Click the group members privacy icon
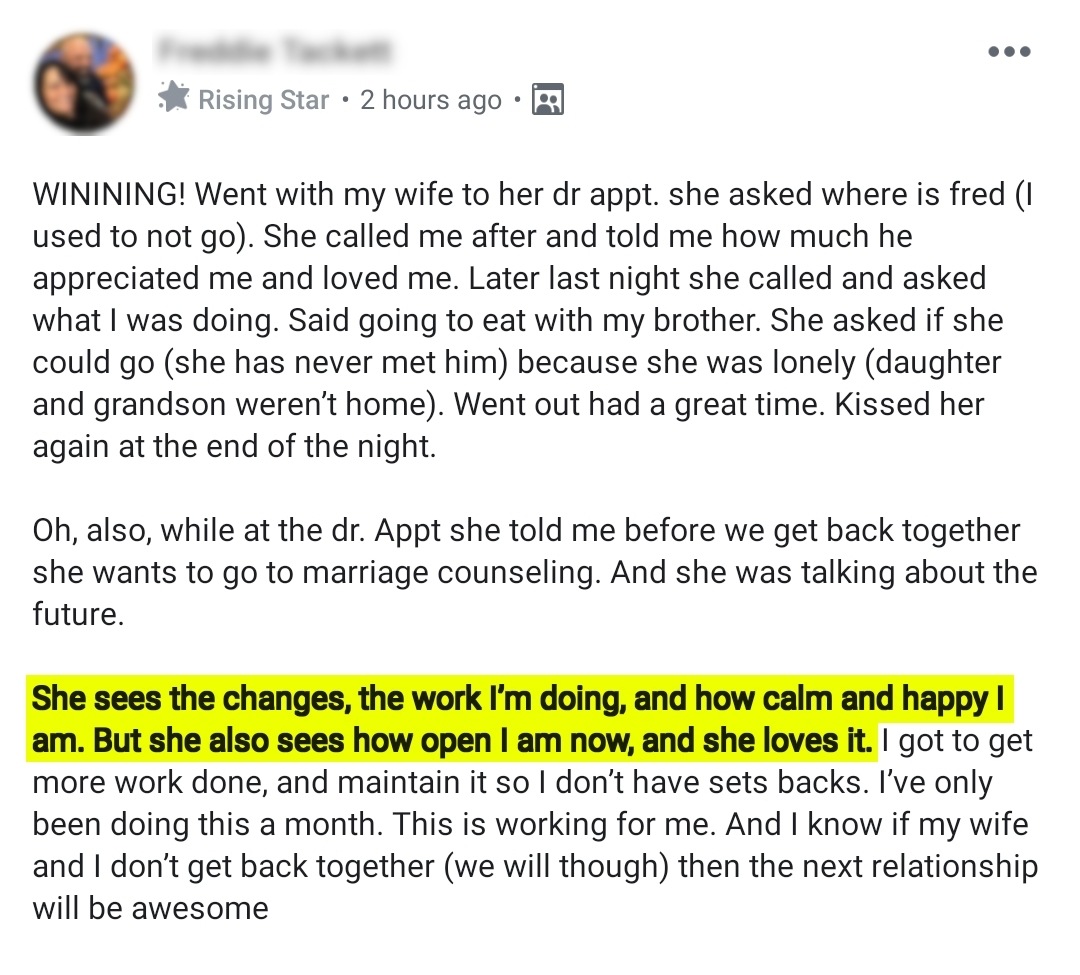The width and height of the screenshot is (1080, 975). pyautogui.click(x=547, y=99)
